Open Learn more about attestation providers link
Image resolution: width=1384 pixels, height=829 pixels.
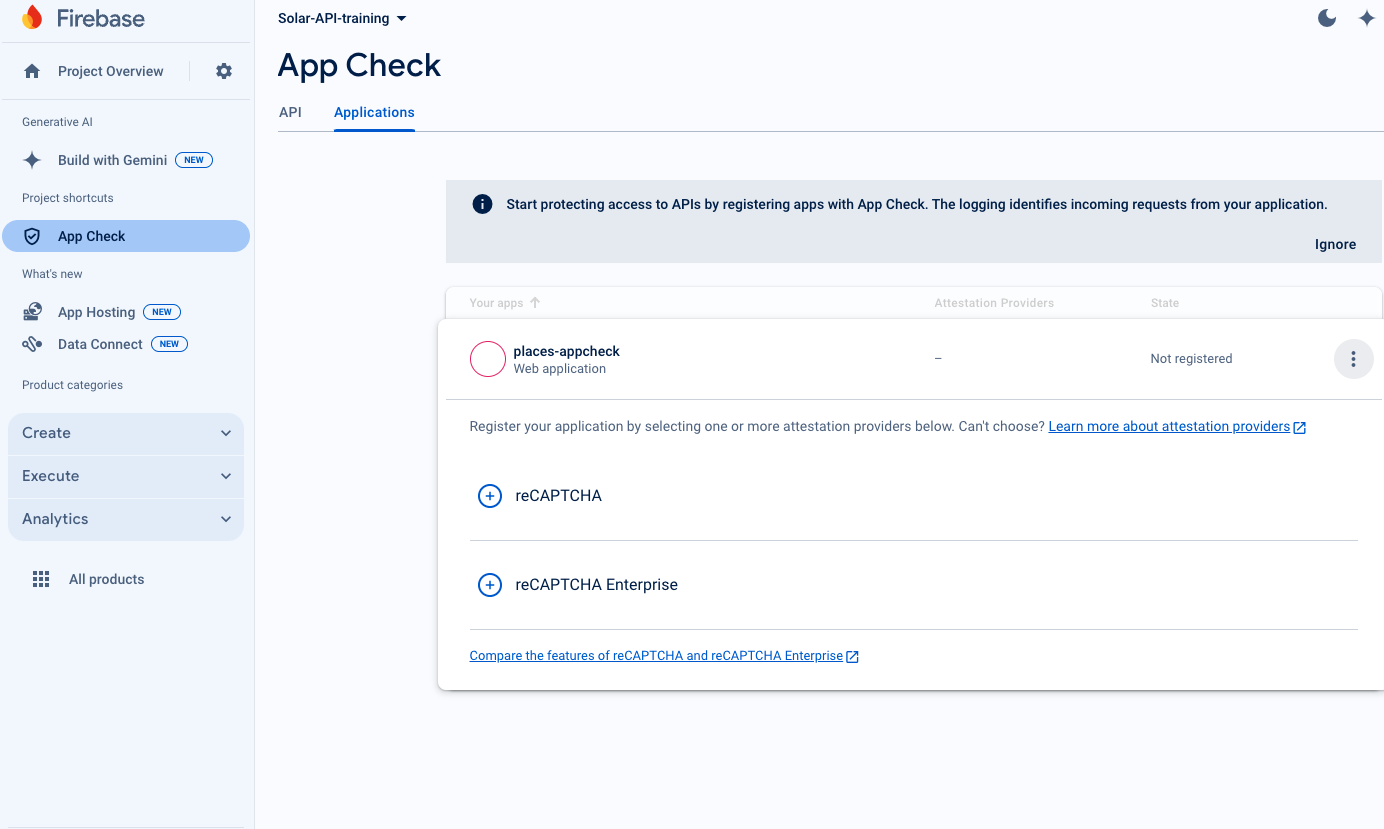tap(1169, 427)
